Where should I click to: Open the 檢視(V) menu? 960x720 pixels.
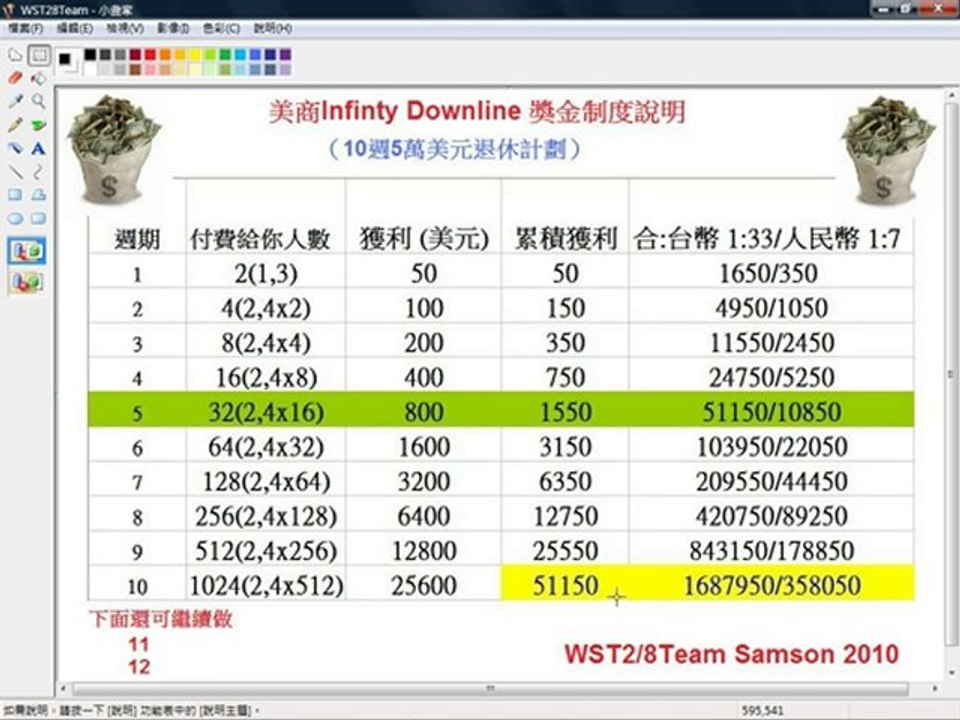coord(125,28)
